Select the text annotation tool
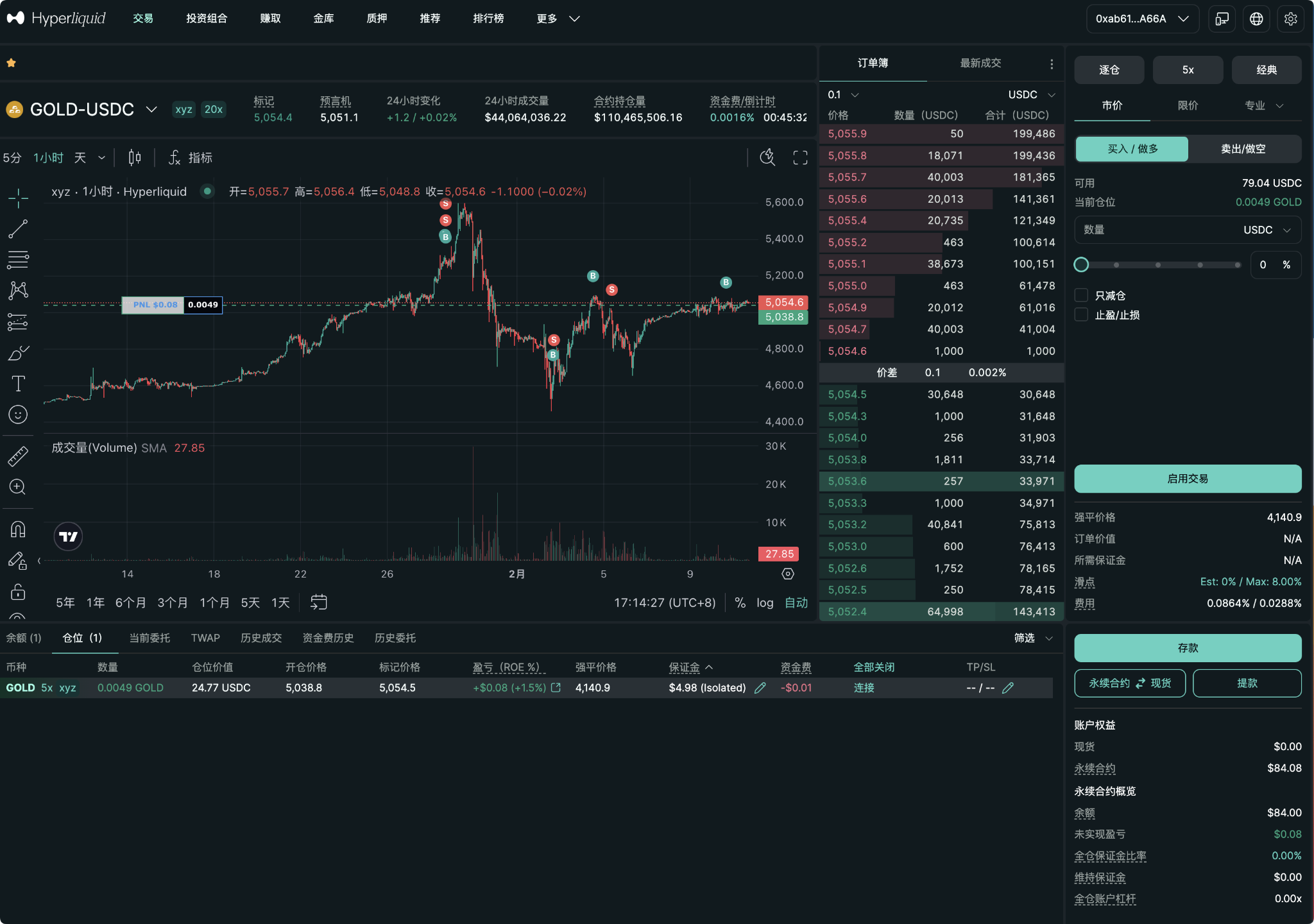Image resolution: width=1314 pixels, height=924 pixels. (x=18, y=383)
